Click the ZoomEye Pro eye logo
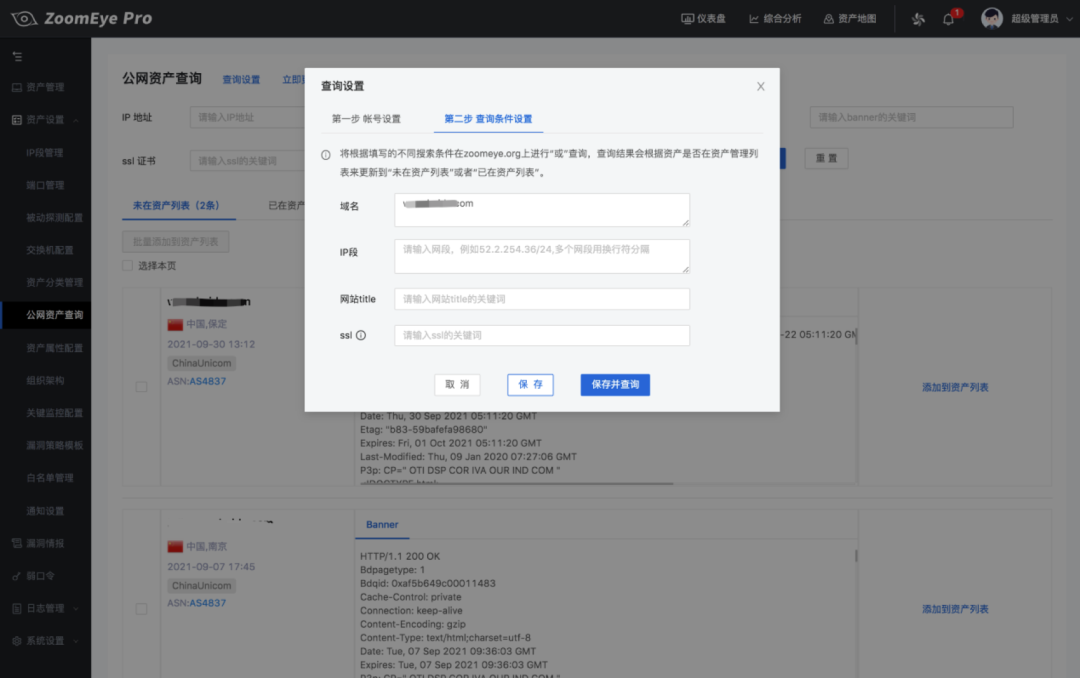The width and height of the screenshot is (1080, 678). pyautogui.click(x=24, y=19)
